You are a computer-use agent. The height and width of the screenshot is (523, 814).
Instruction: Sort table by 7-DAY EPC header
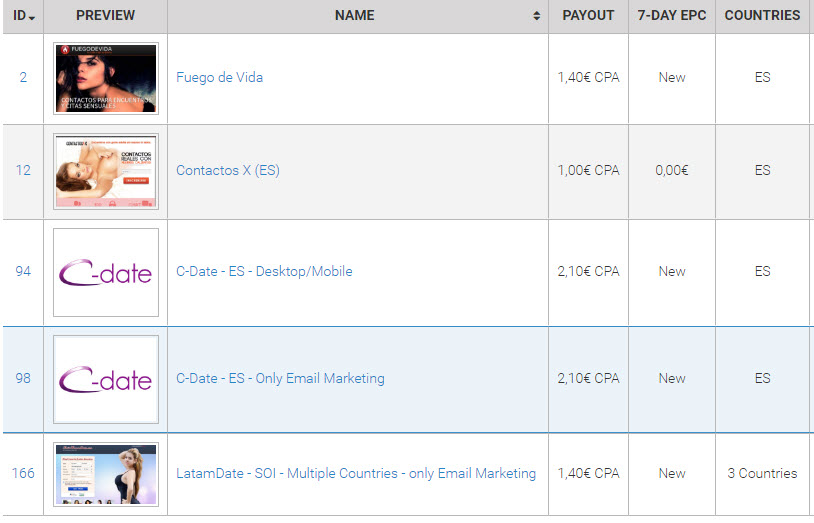(672, 16)
